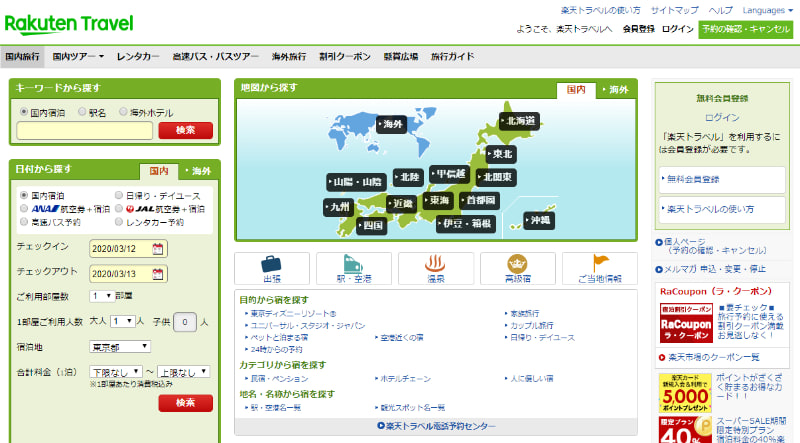Select 九州 region on map

coord(338,207)
